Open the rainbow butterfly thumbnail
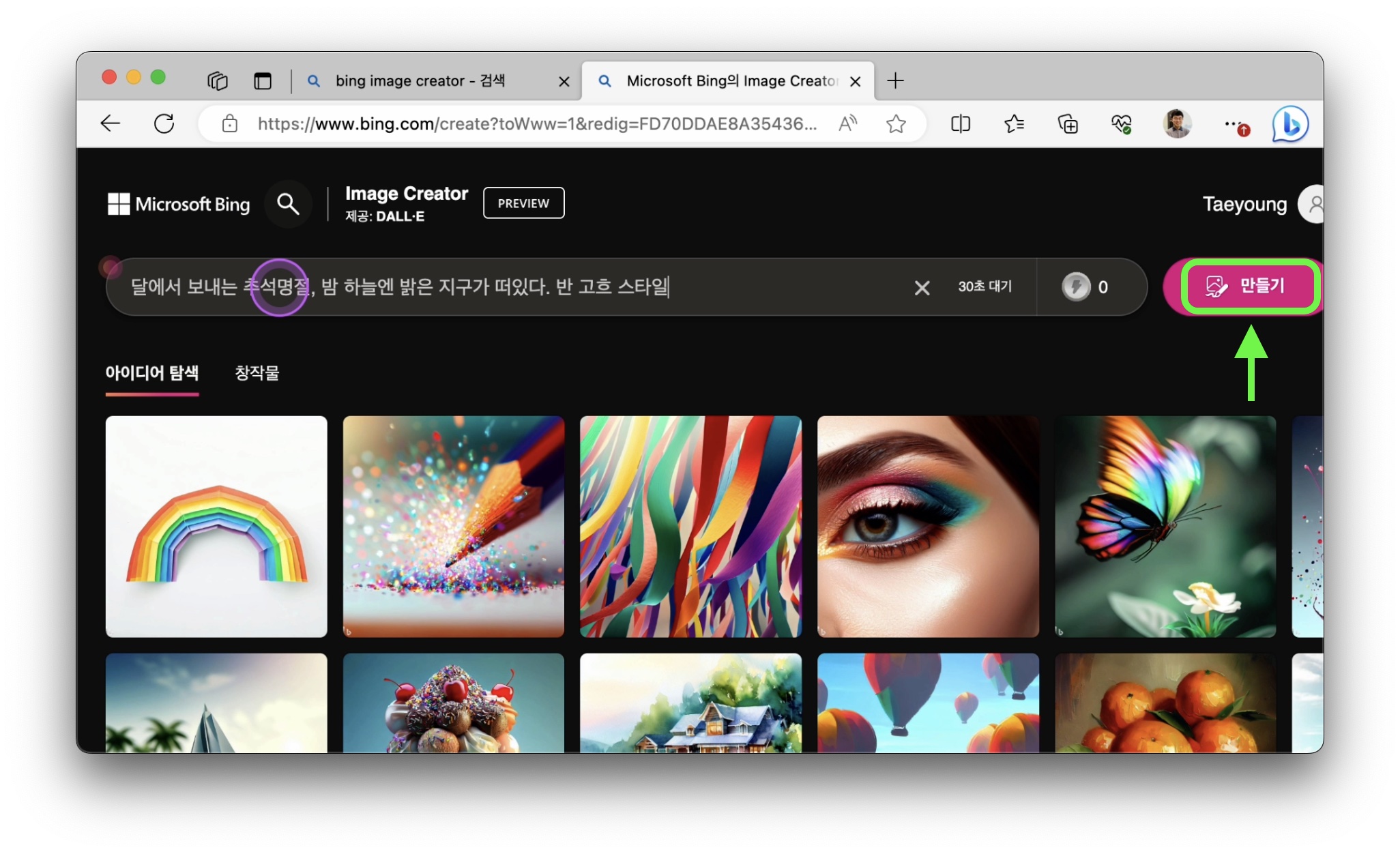 pos(1165,527)
